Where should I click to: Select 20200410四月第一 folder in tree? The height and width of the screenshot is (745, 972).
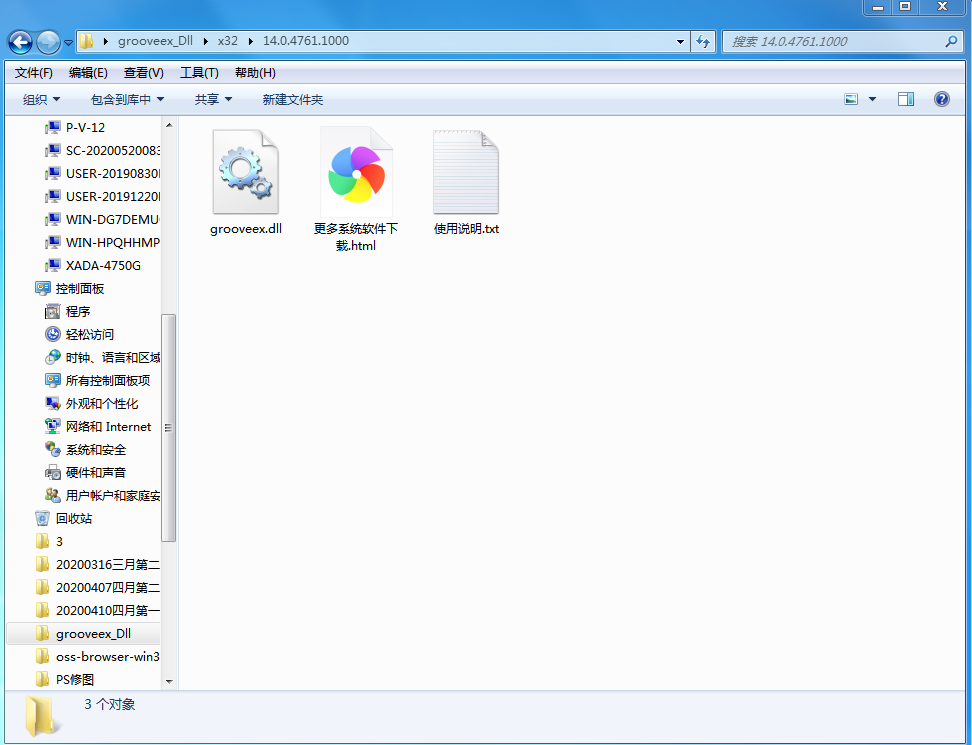pyautogui.click(x=107, y=611)
